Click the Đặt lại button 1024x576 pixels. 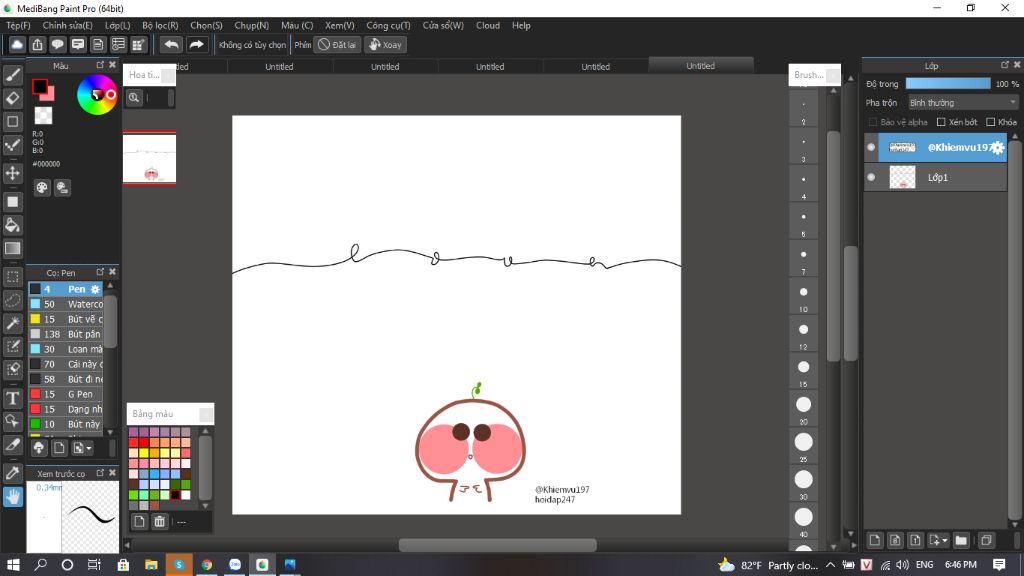pyautogui.click(x=338, y=44)
